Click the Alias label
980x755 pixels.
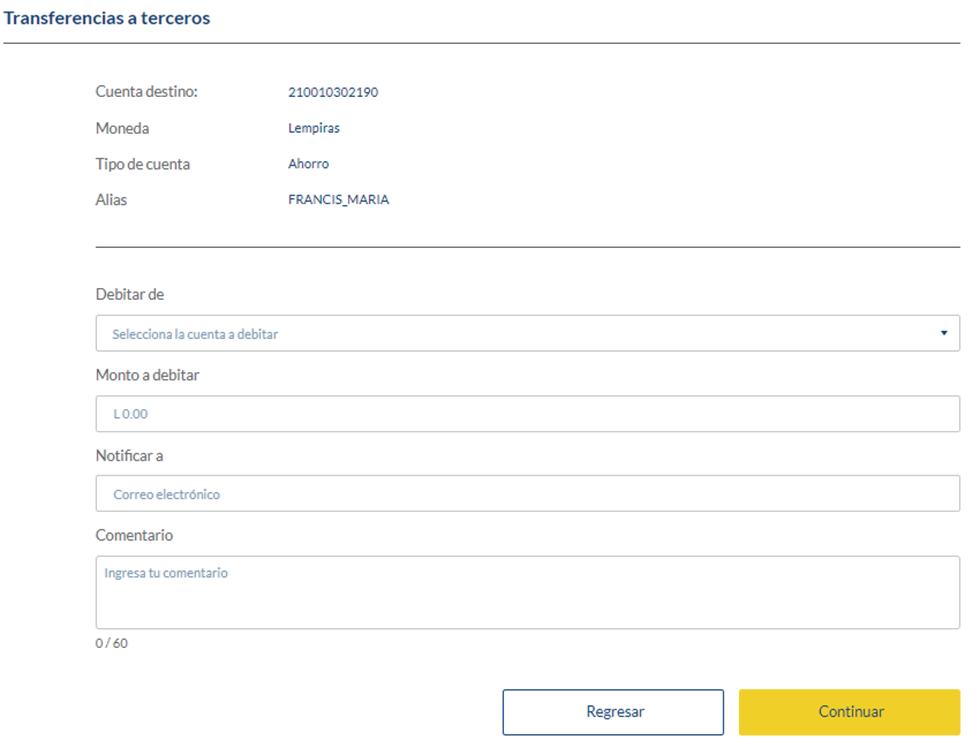click(x=111, y=200)
